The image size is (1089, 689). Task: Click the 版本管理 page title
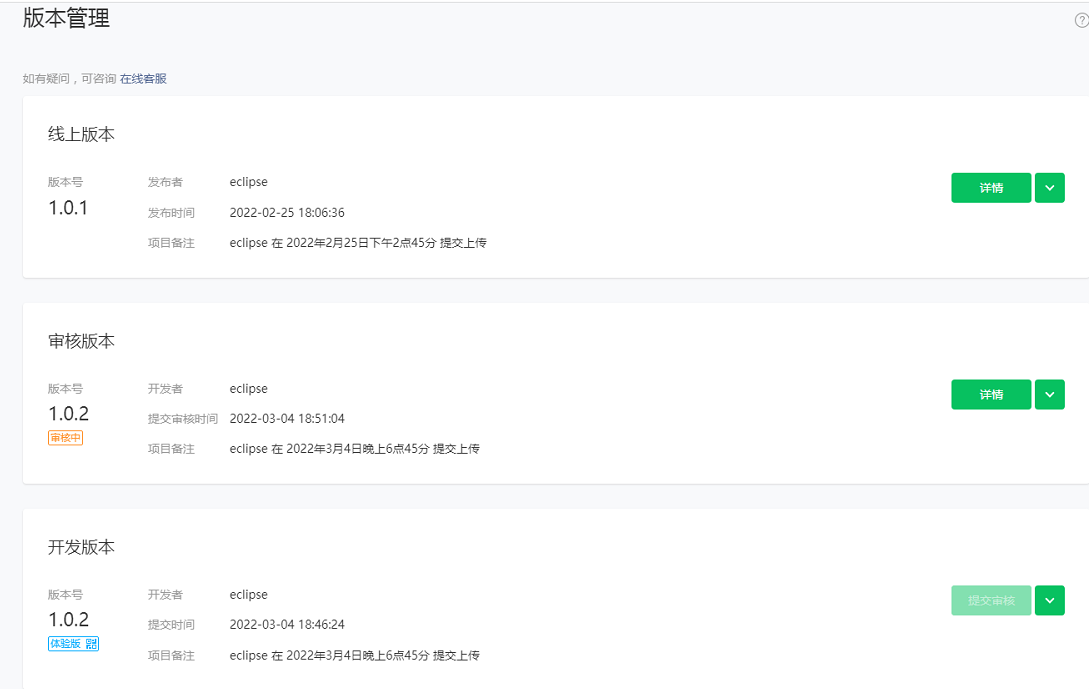[x=66, y=18]
